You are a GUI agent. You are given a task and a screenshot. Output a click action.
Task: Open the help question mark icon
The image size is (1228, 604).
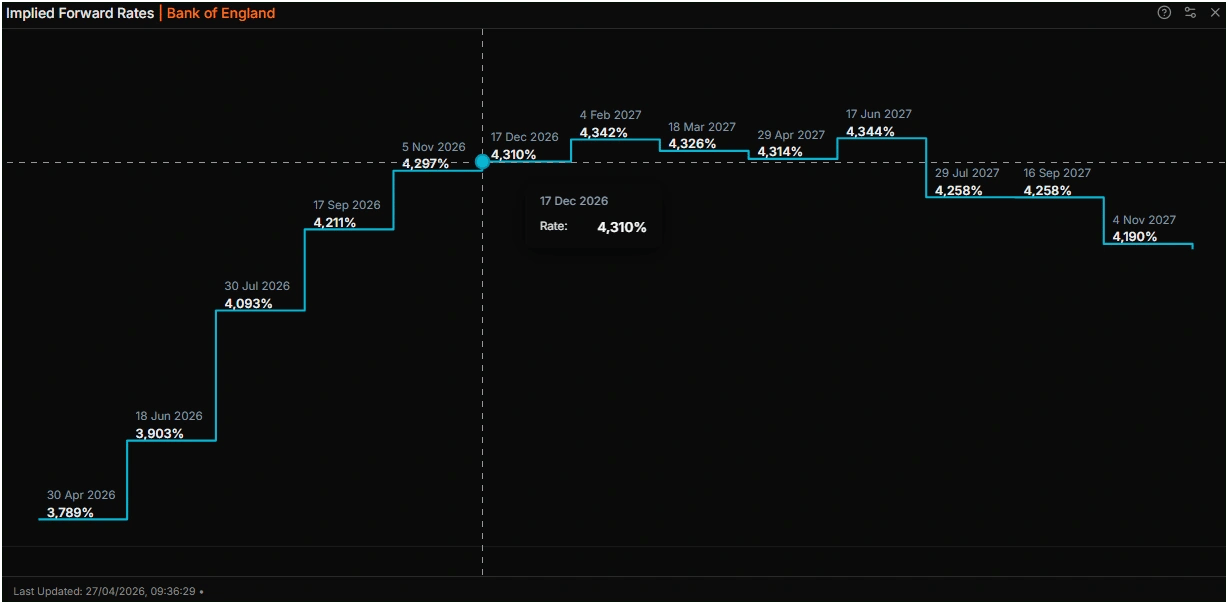[1164, 13]
